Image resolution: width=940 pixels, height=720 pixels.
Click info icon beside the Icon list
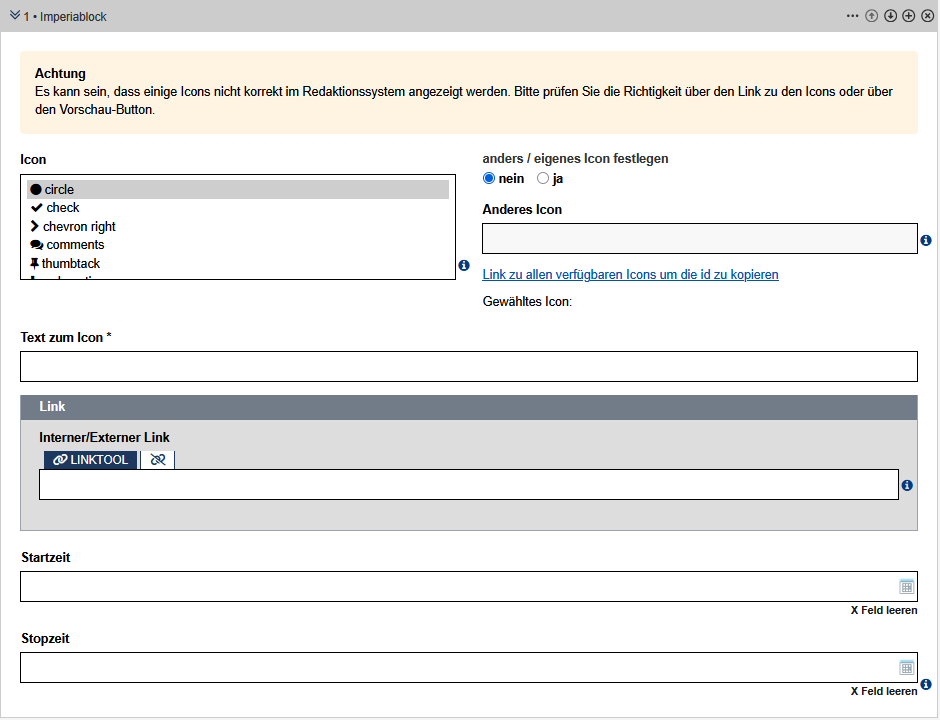[x=463, y=265]
